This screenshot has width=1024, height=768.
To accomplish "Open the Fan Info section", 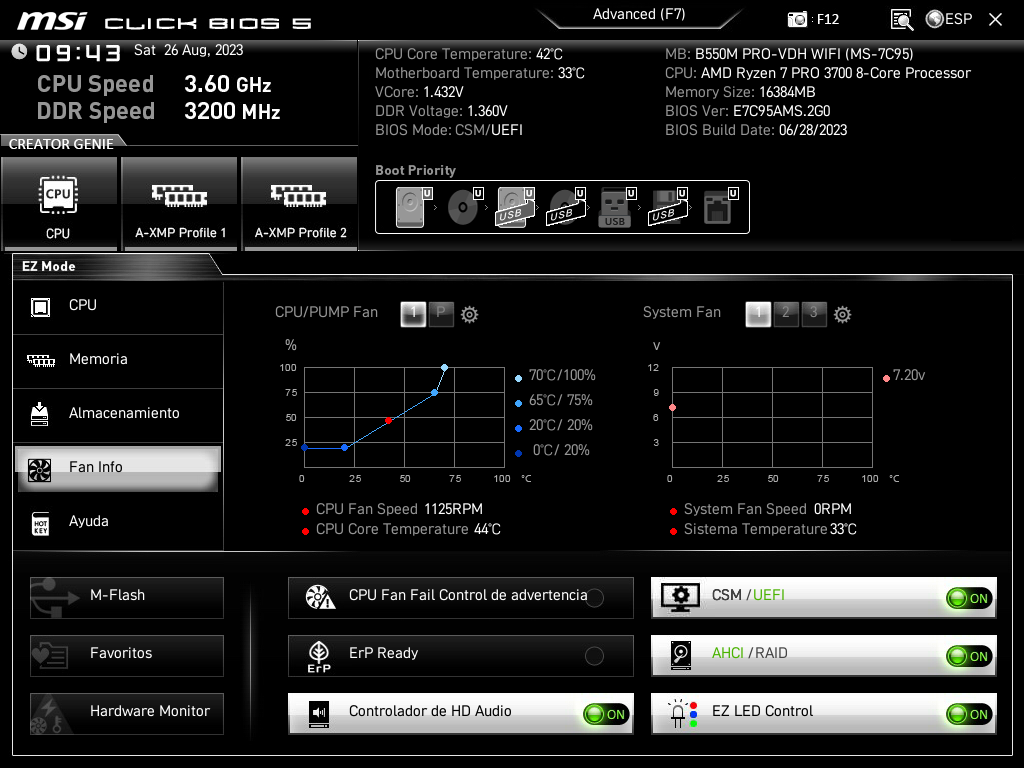I will pos(118,468).
